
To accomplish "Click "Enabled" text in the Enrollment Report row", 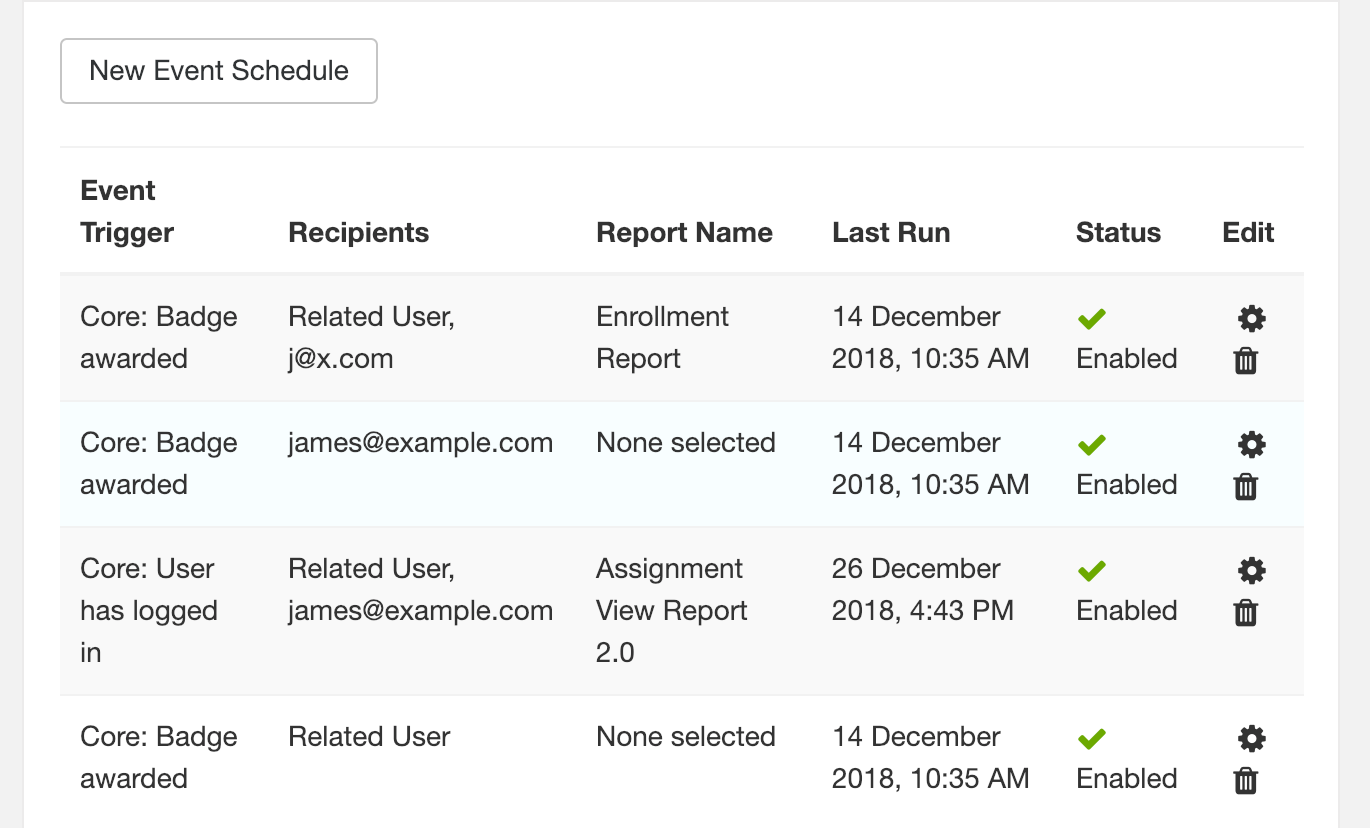I will pyautogui.click(x=1126, y=359).
